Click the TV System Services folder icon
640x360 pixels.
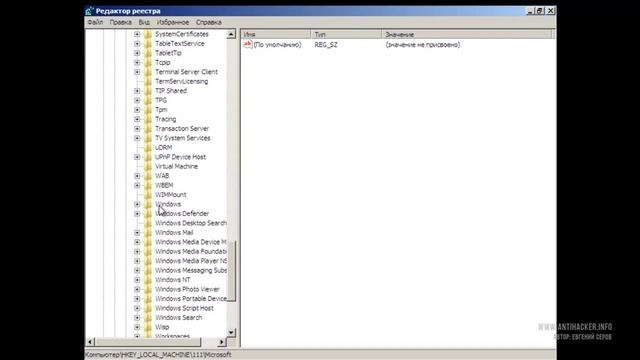[x=148, y=138]
